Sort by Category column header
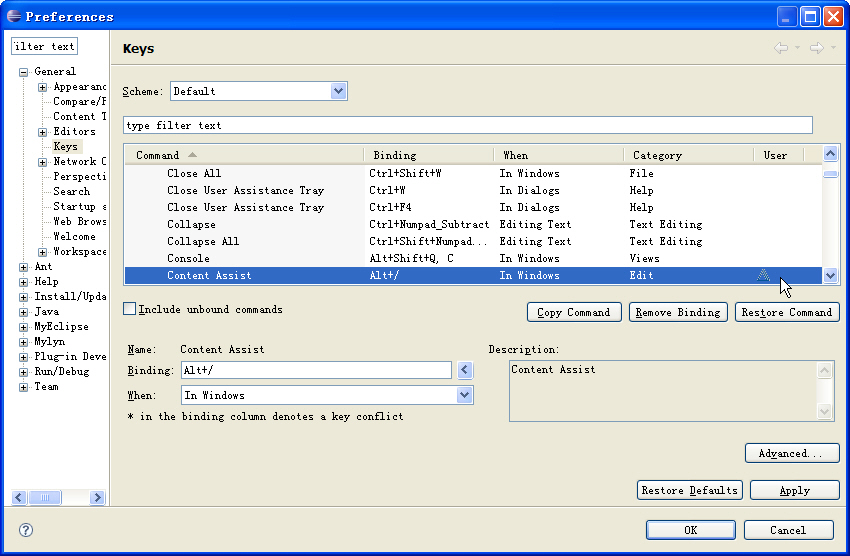The width and height of the screenshot is (850, 556). pos(688,156)
